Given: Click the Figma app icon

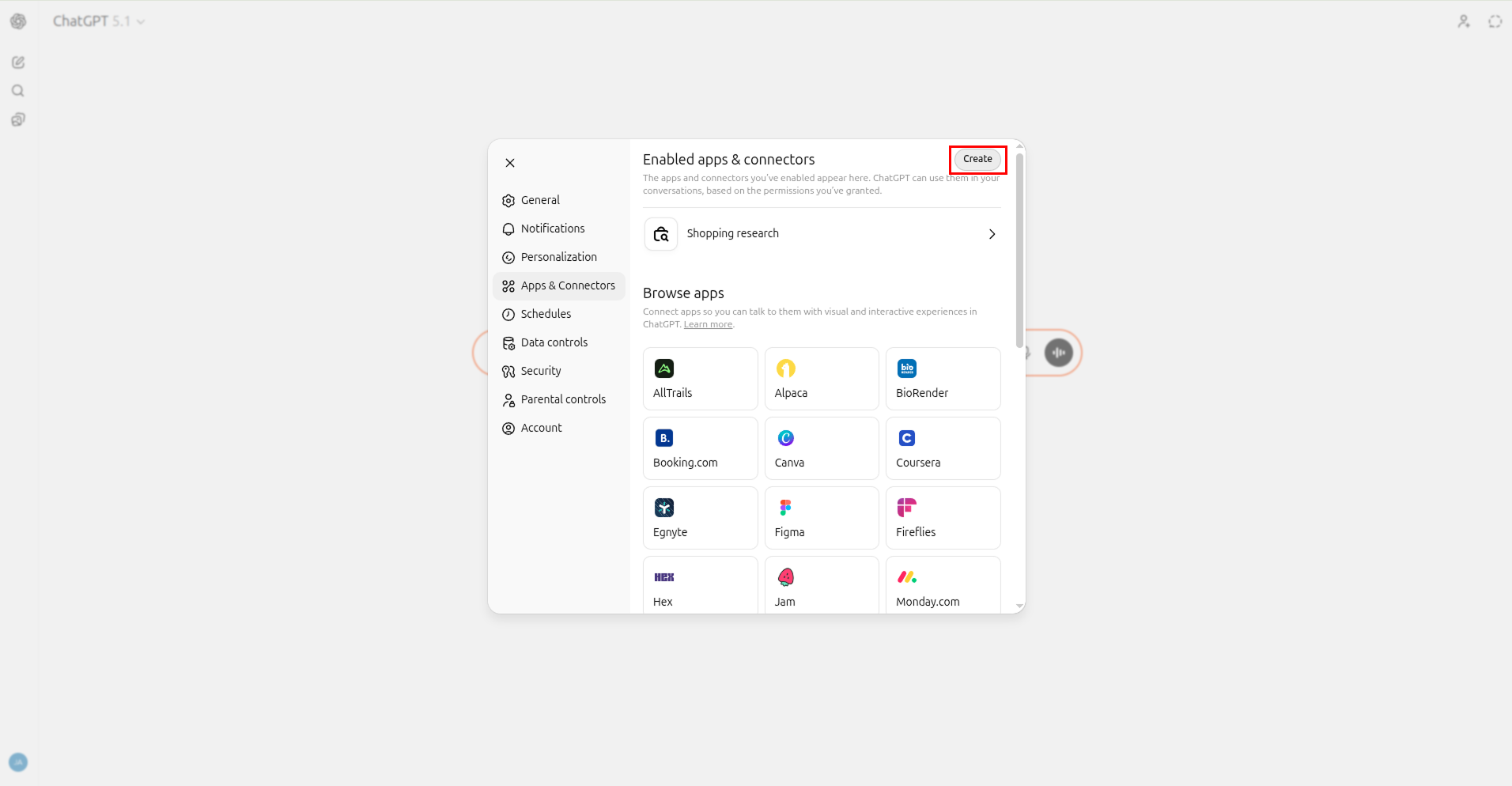Looking at the screenshot, I should point(785,507).
